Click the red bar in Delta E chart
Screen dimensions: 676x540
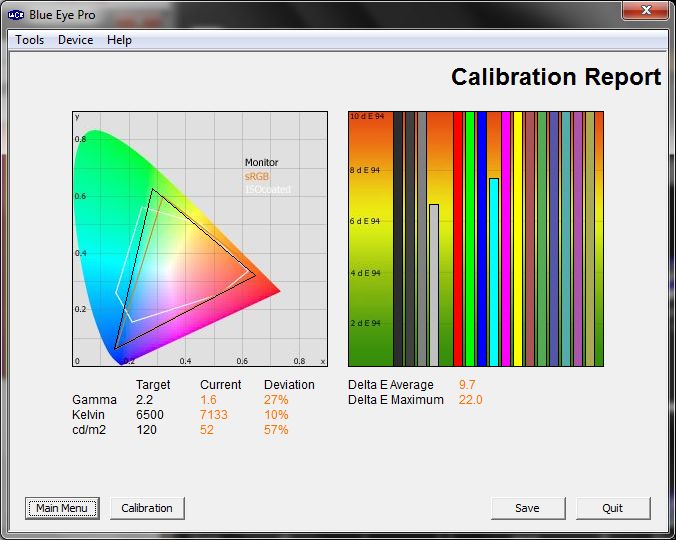point(458,238)
